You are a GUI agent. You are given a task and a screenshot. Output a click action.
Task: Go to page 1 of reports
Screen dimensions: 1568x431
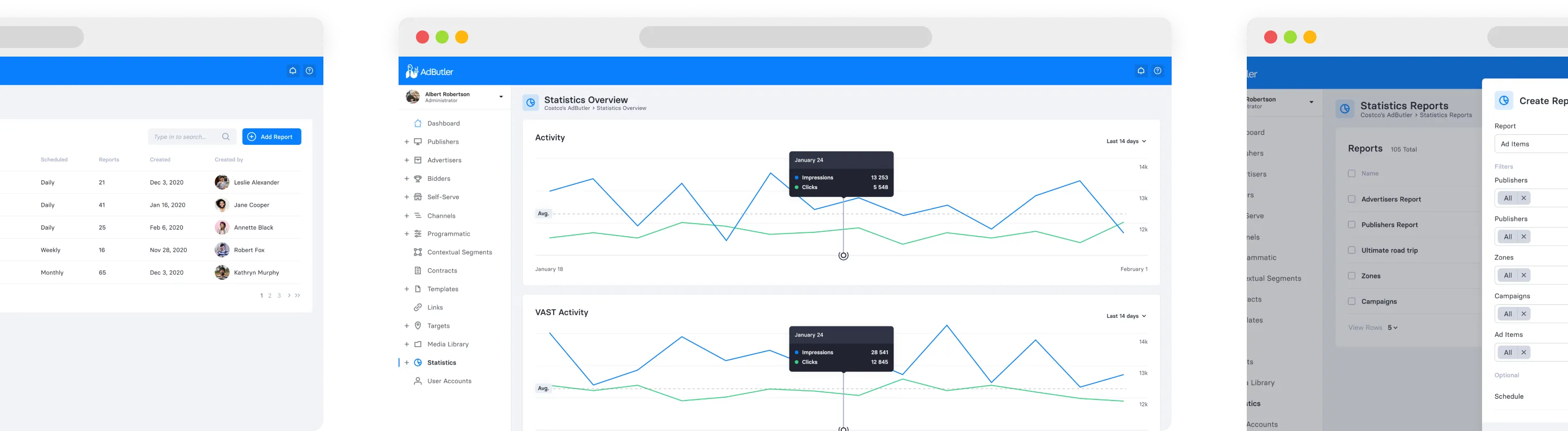click(x=262, y=296)
